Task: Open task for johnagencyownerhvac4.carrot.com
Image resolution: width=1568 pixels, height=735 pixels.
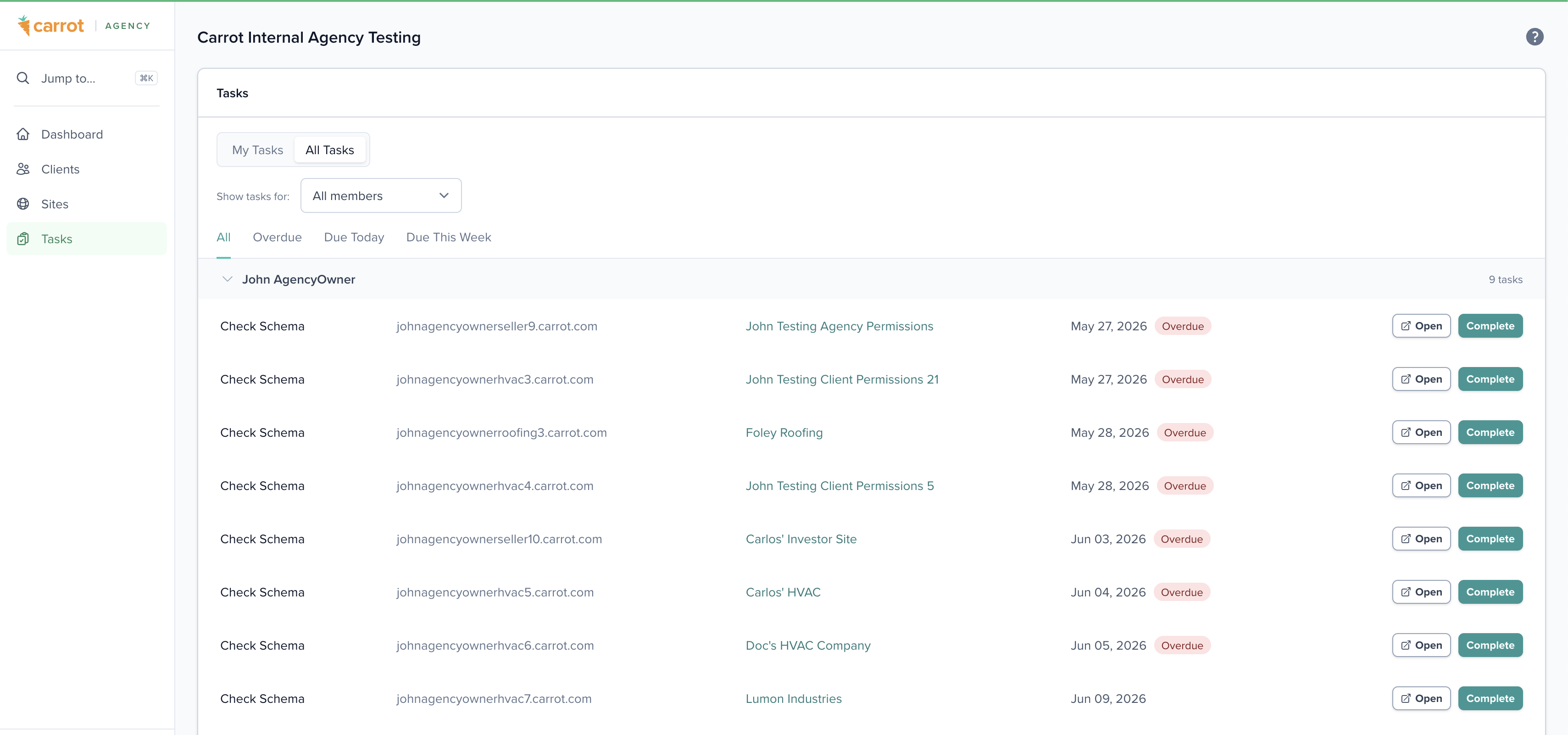Action: [x=1421, y=485]
